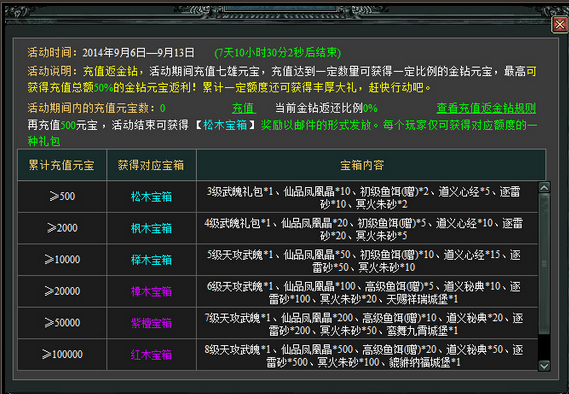Click 获得对应宝箱 column header
The width and height of the screenshot is (569, 394).
151,165
